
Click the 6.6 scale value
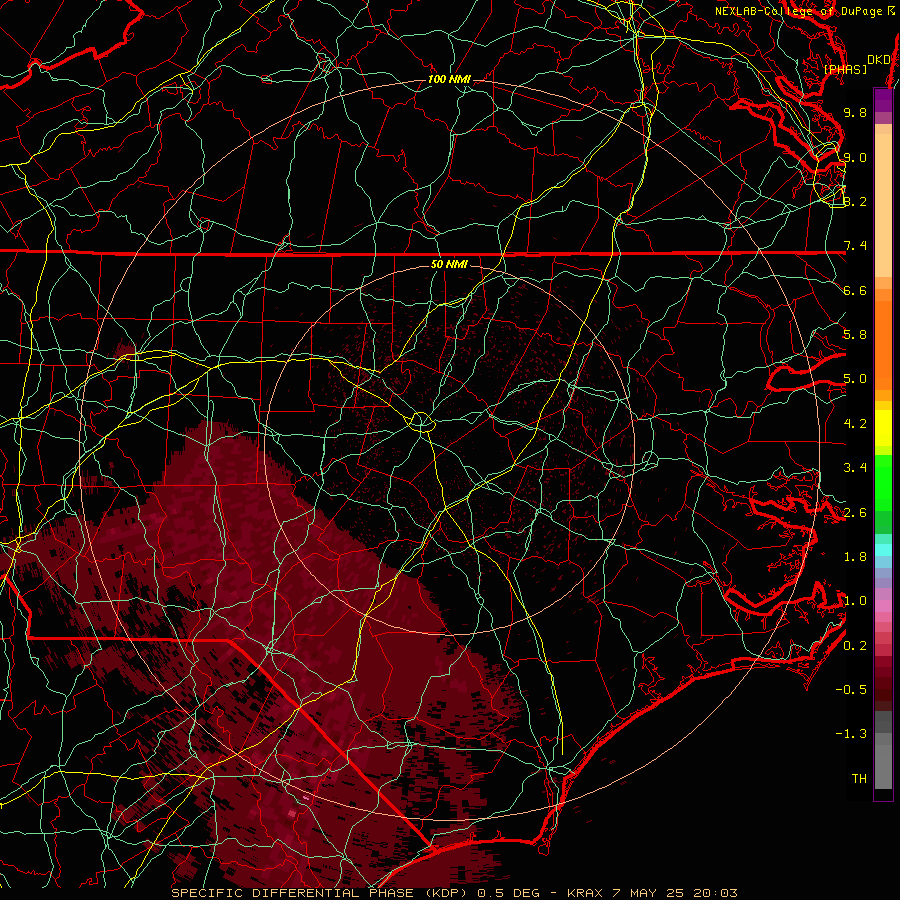[855, 290]
